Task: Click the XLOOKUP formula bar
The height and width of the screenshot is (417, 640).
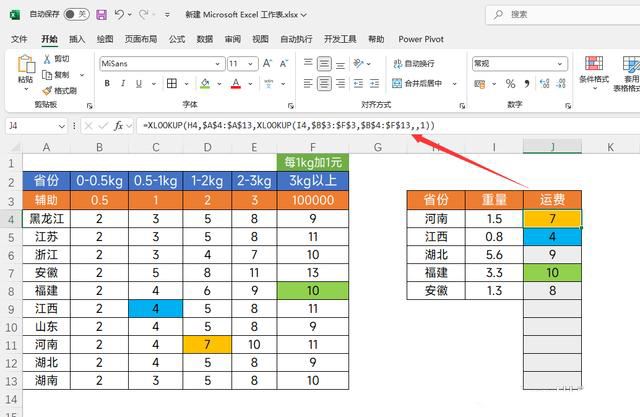Action: pyautogui.click(x=388, y=126)
